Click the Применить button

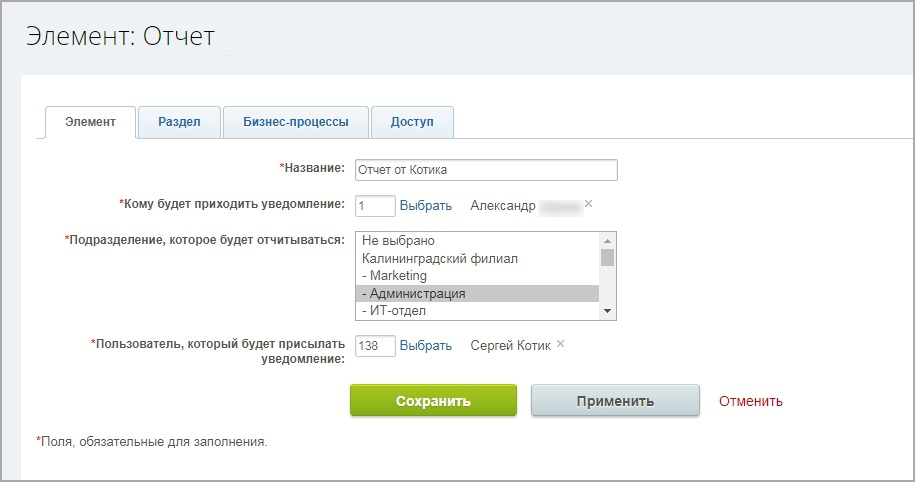pos(615,401)
